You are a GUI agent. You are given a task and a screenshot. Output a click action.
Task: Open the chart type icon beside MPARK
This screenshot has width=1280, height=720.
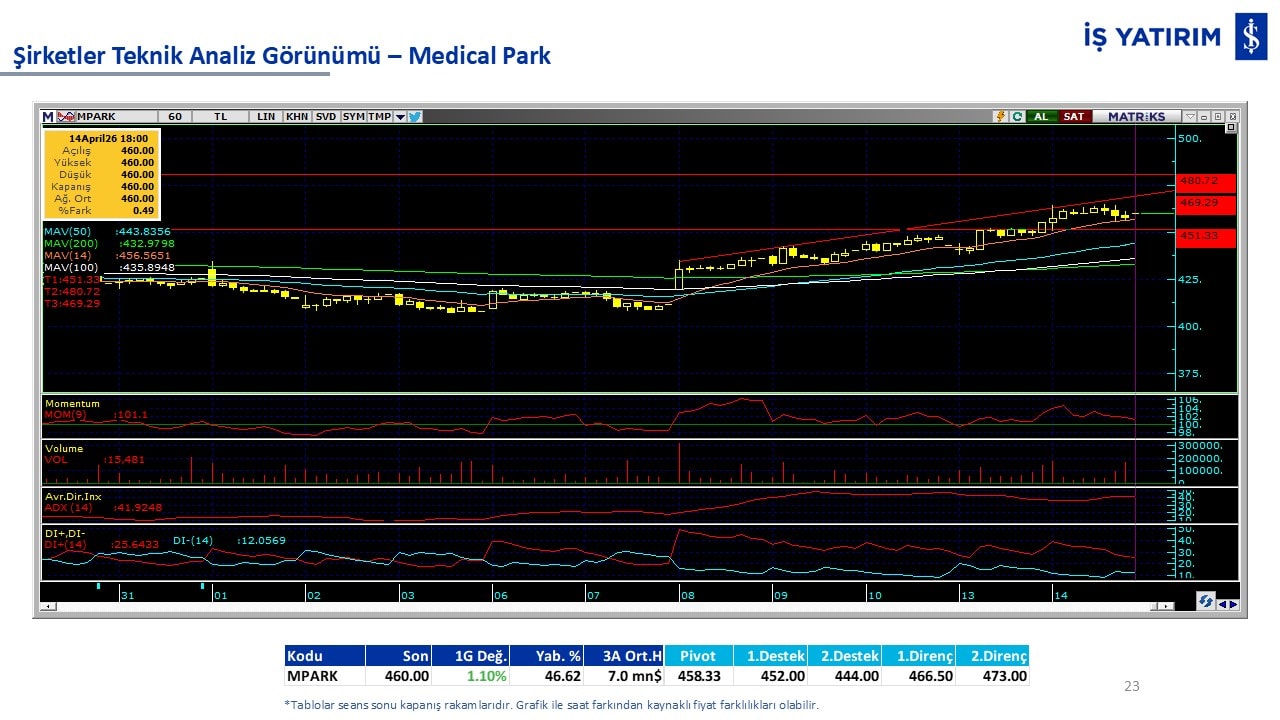pos(67,117)
